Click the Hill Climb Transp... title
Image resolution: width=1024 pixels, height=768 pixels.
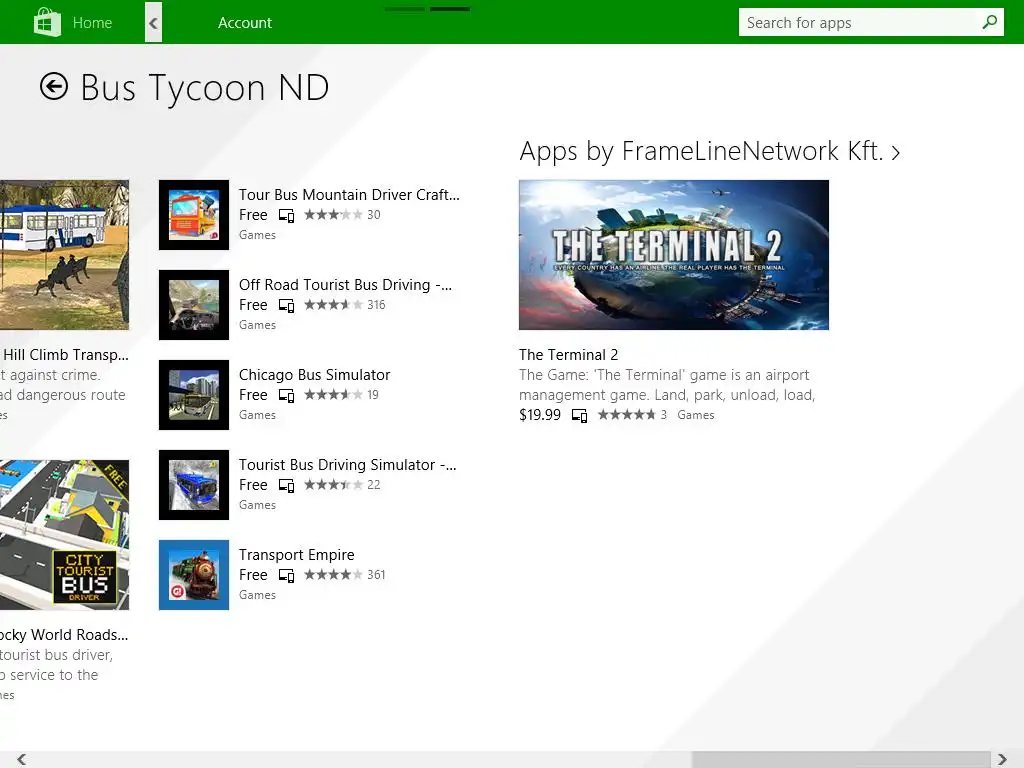point(65,355)
